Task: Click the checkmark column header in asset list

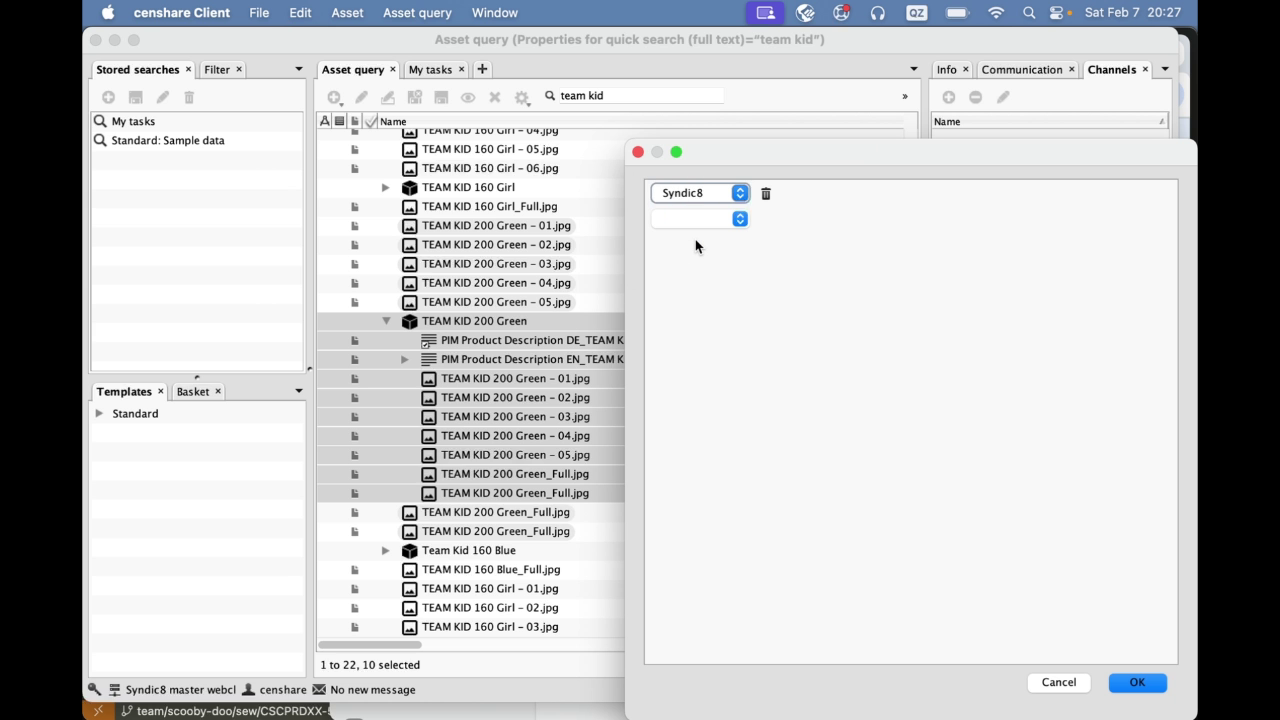Action: pos(370,121)
